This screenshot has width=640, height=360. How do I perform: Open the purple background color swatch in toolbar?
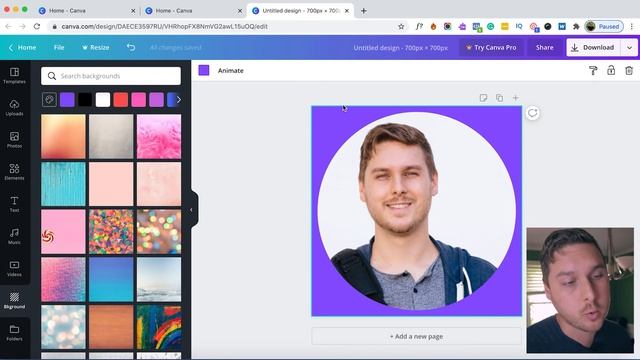[204, 70]
